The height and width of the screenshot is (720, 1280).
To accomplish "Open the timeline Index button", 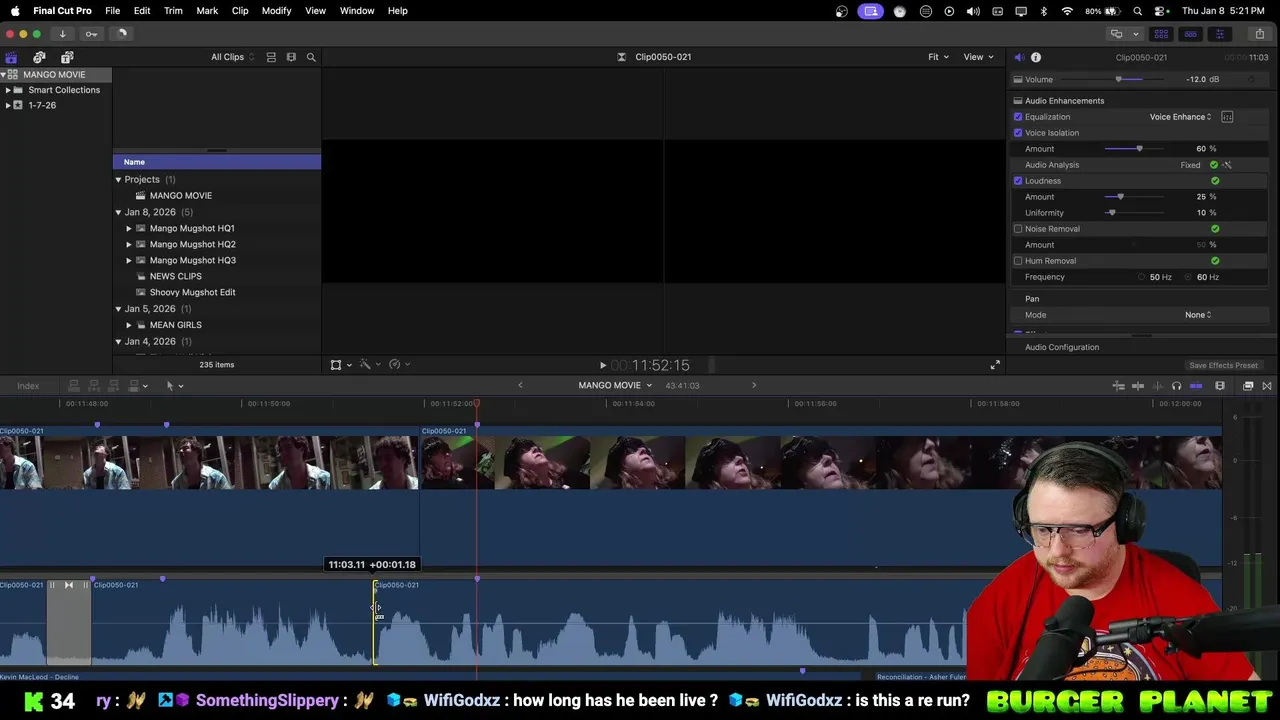I will 28,386.
